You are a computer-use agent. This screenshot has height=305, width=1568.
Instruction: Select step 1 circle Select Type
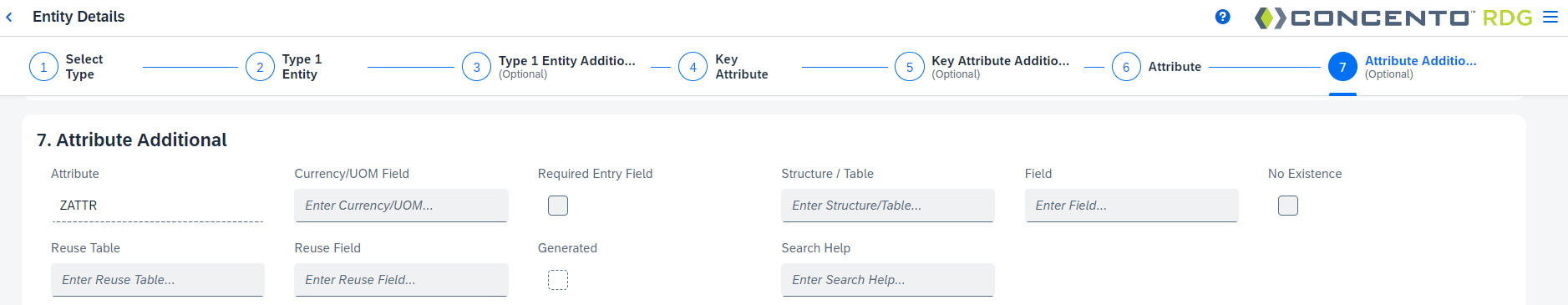point(43,67)
